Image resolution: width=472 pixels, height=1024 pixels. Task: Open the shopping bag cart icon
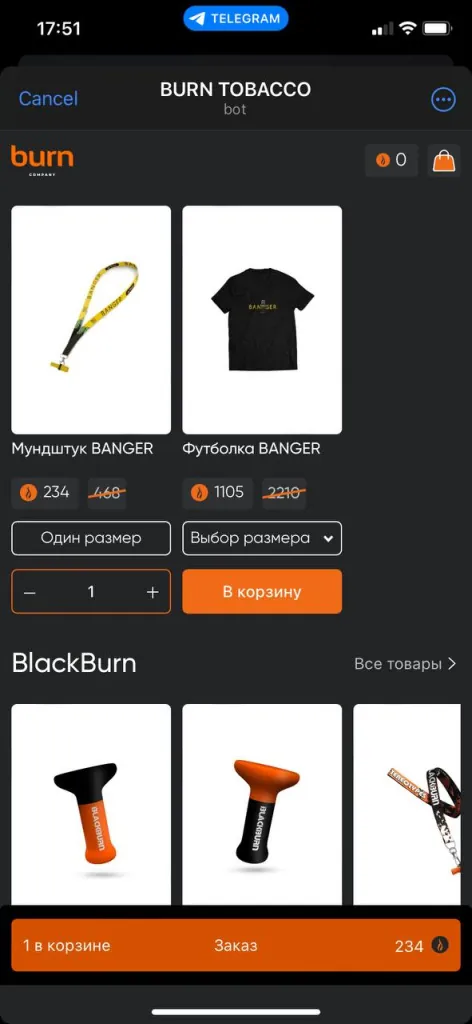[x=443, y=160]
